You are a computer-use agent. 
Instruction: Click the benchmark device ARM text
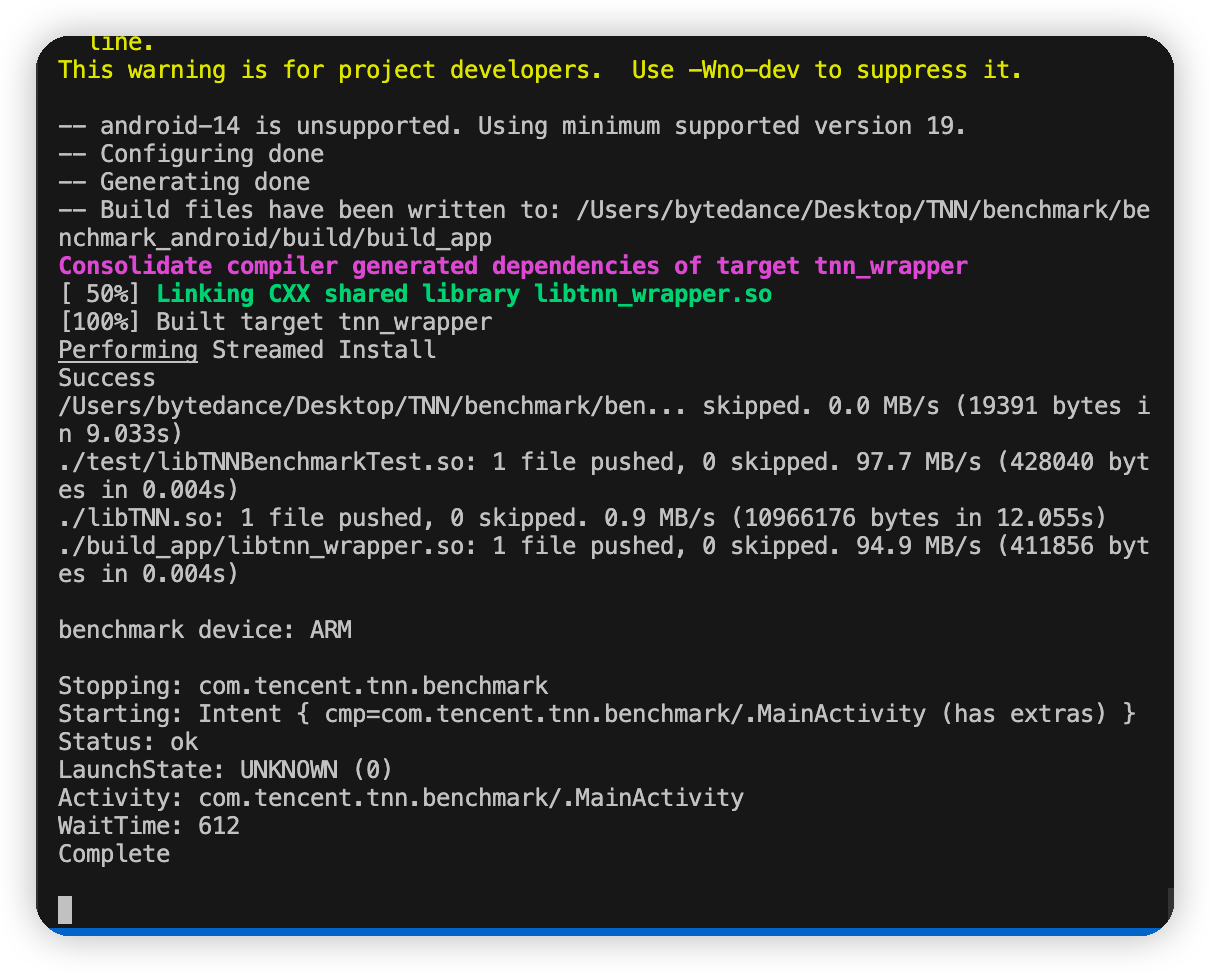205,629
